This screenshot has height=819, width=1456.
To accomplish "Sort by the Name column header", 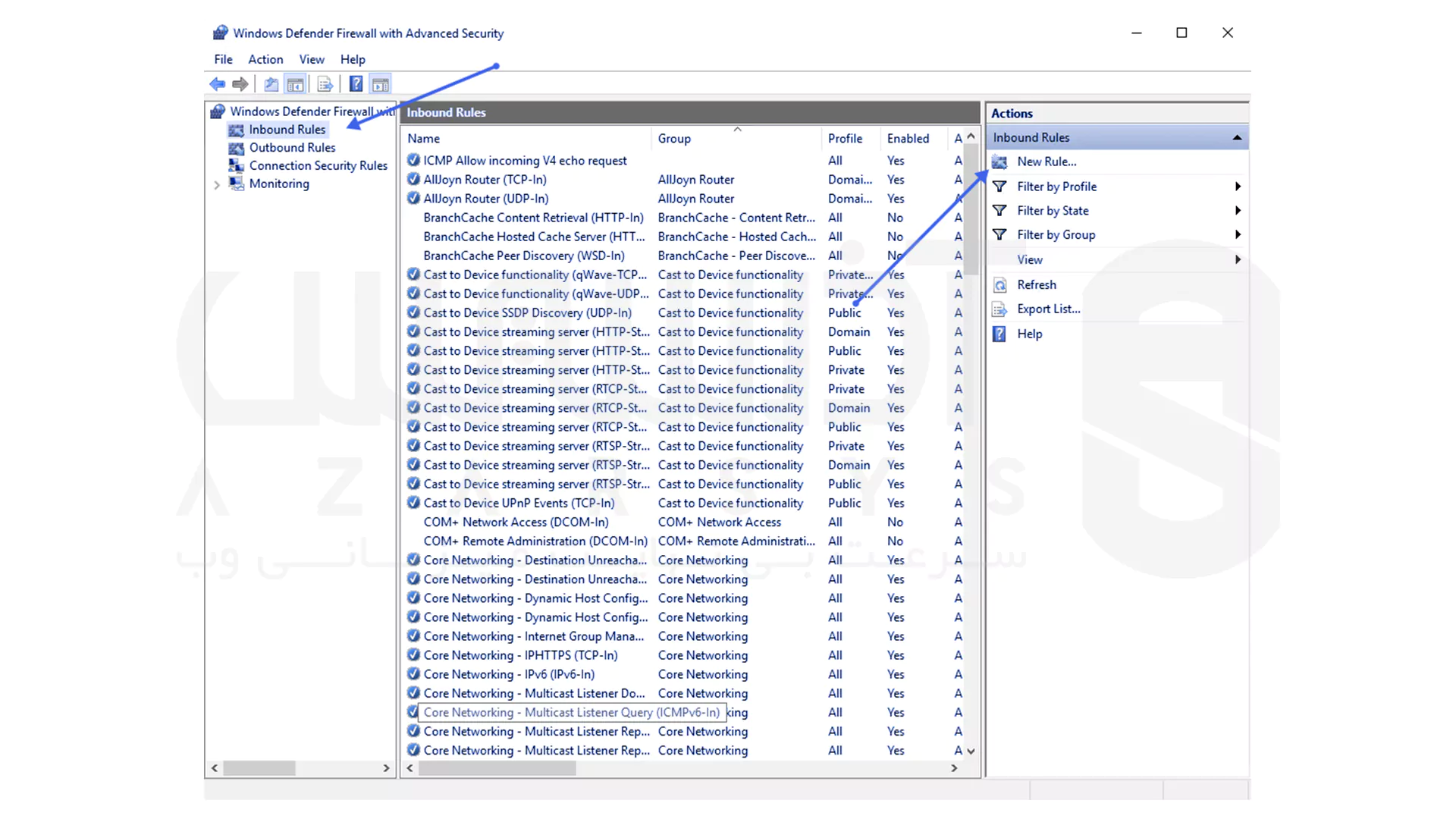I will tap(526, 139).
